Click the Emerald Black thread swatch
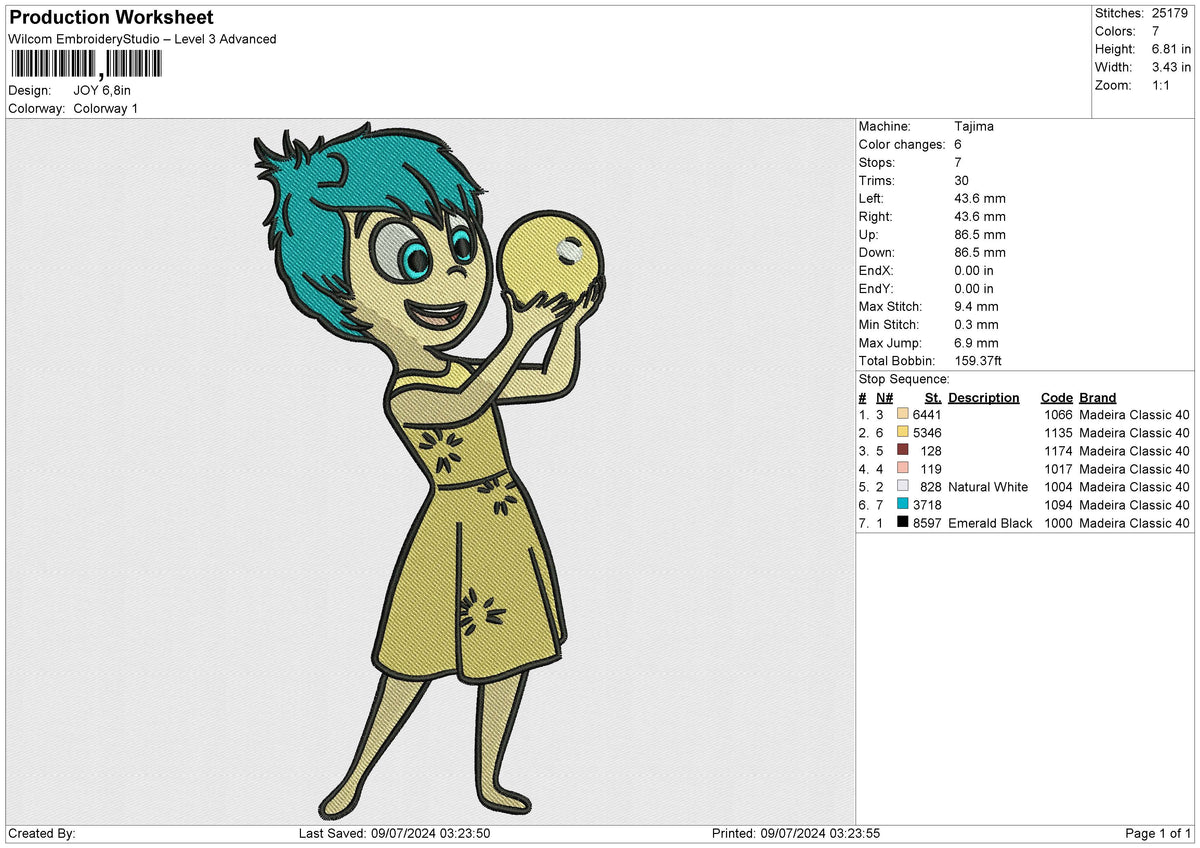This screenshot has width=1200, height=848. tap(903, 522)
